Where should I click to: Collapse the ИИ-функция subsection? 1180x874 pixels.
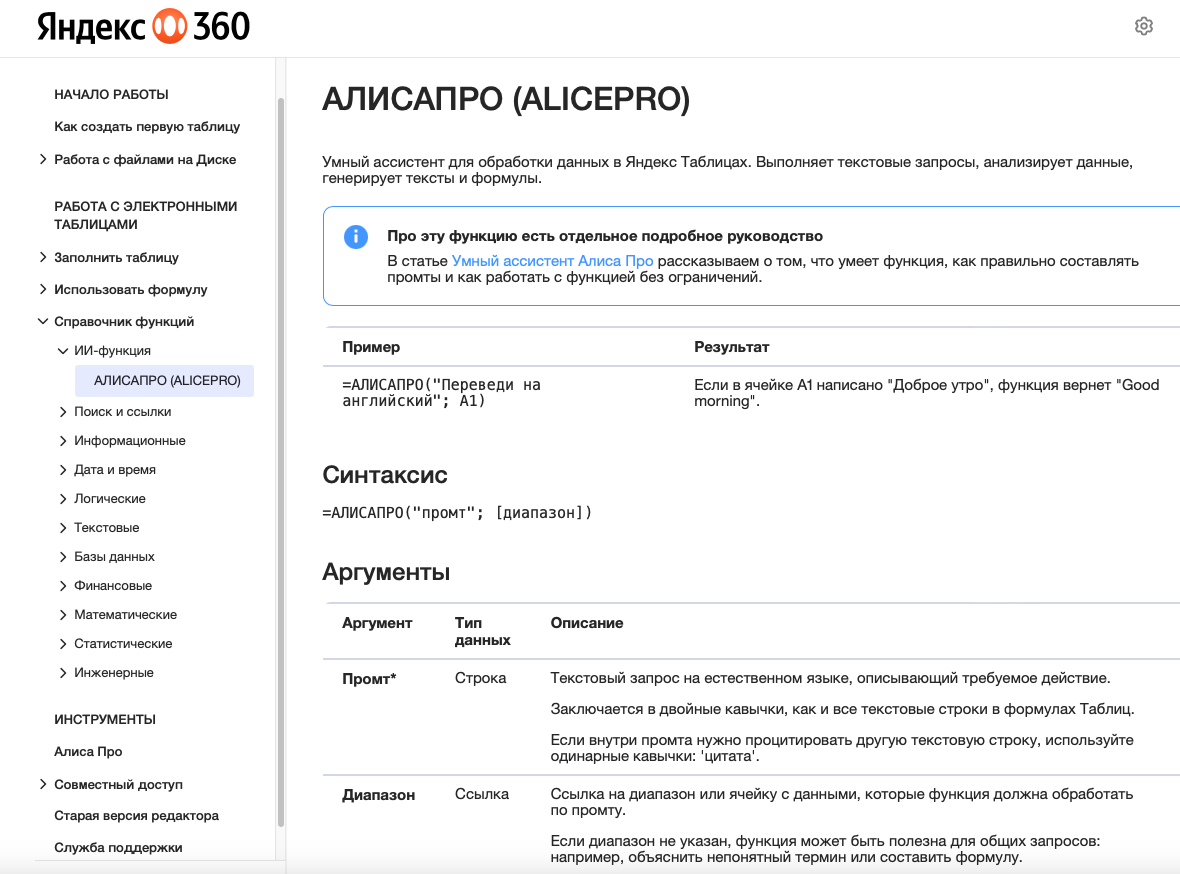pyautogui.click(x=64, y=351)
